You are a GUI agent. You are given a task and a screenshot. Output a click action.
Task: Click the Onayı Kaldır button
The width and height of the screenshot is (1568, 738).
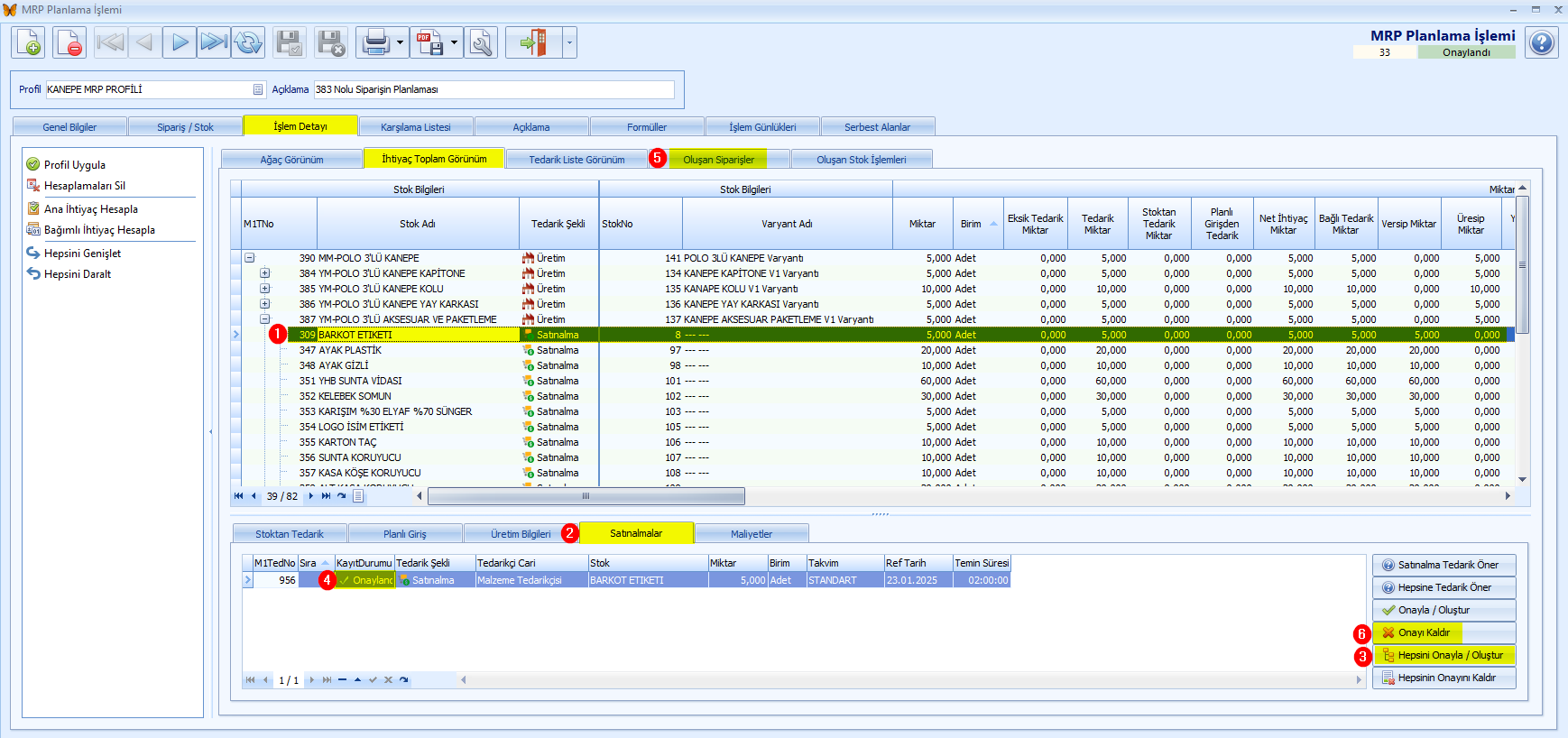click(x=1444, y=632)
